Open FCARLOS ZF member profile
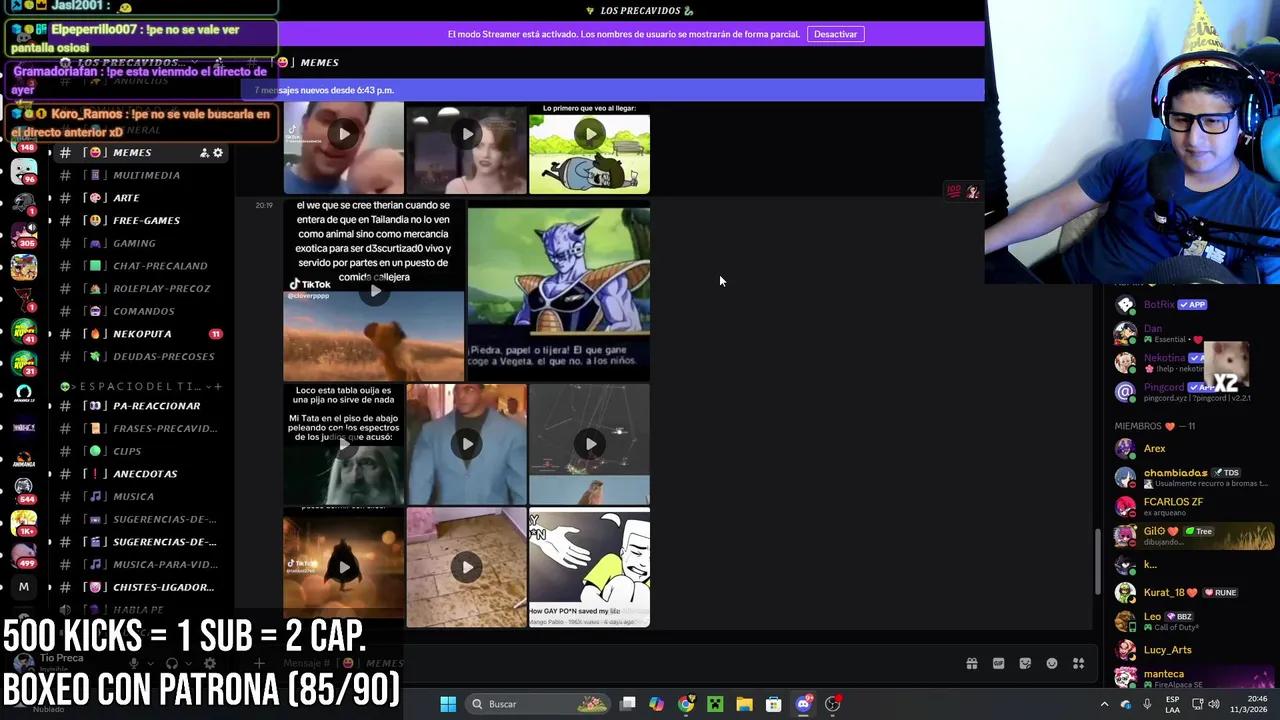The height and width of the screenshot is (720, 1280). click(x=1194, y=506)
